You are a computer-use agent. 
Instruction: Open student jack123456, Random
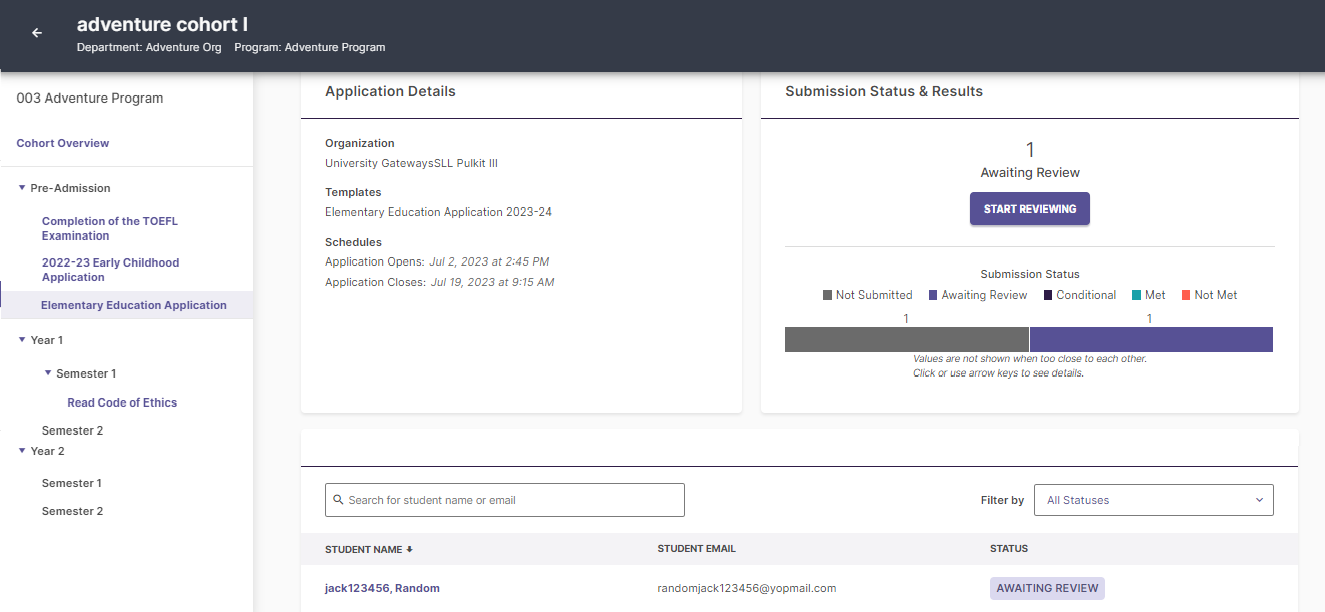tap(382, 588)
